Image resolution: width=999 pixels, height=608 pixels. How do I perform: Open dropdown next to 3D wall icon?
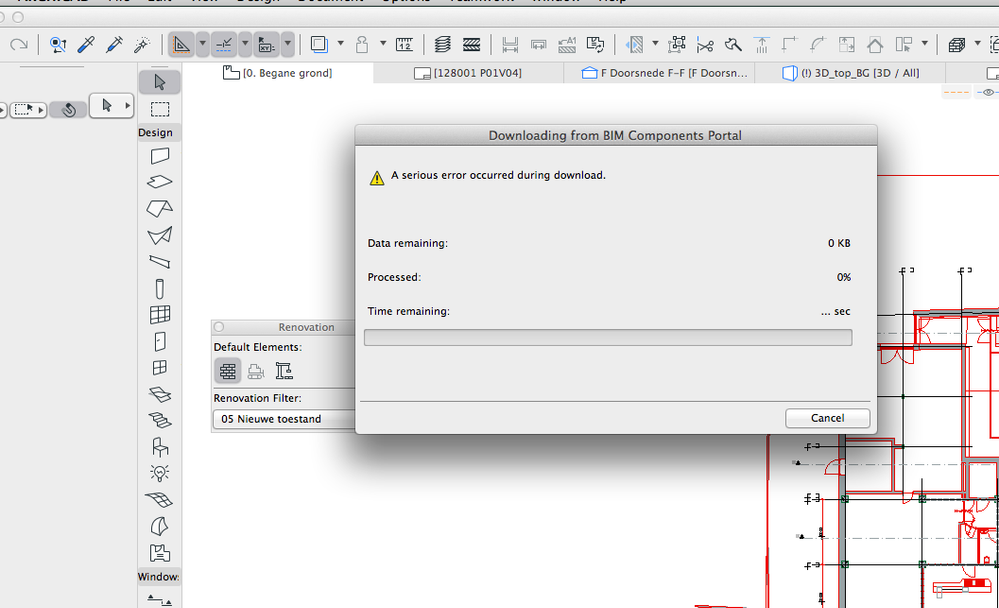pyautogui.click(x=977, y=44)
